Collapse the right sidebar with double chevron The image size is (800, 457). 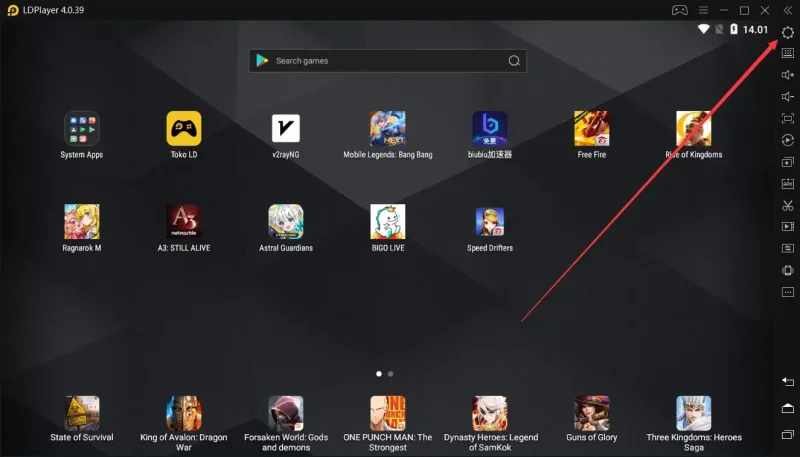[788, 10]
